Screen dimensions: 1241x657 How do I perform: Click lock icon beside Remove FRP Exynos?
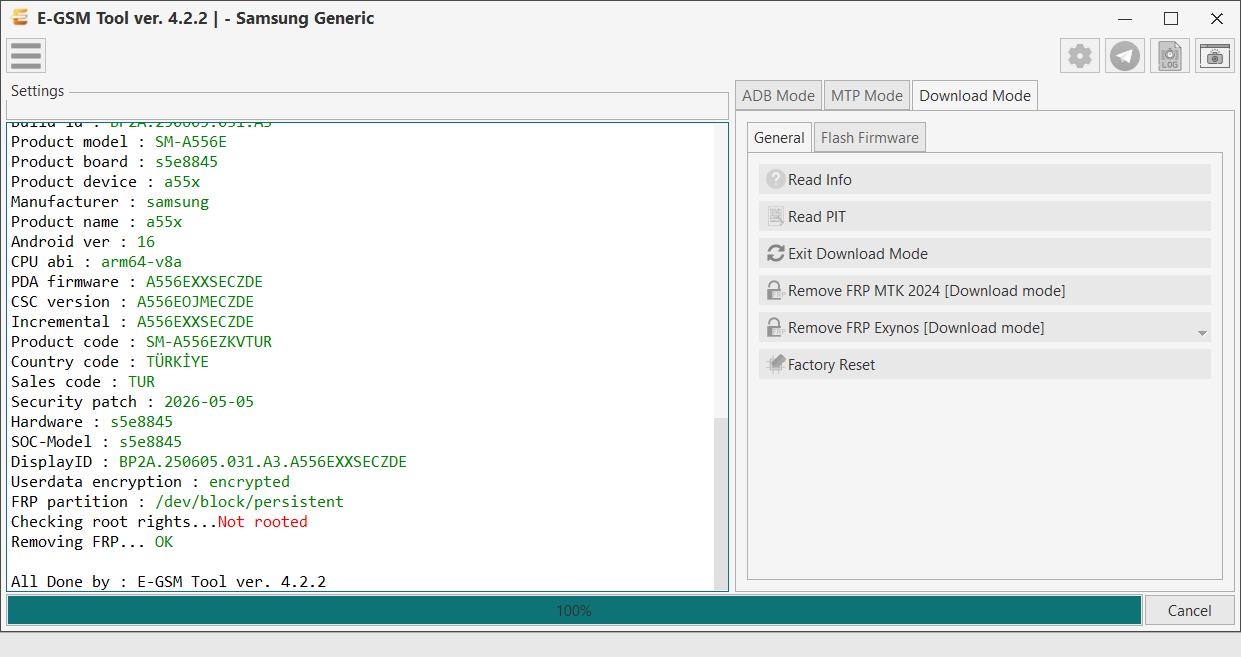pyautogui.click(x=776, y=328)
